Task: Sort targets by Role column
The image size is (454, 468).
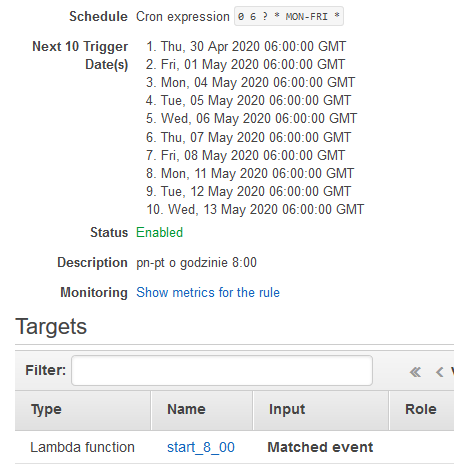Action: pyautogui.click(x=422, y=410)
